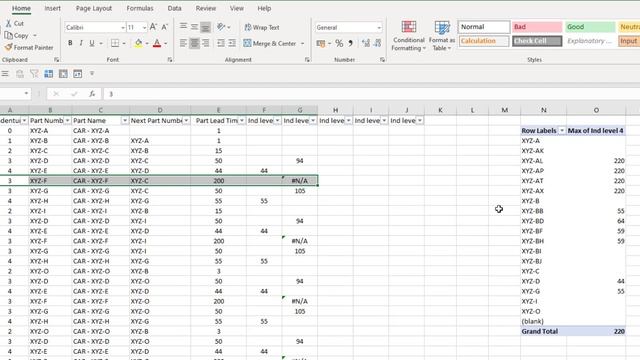This screenshot has width=640, height=360.
Task: Open Format as Table gallery
Action: coord(442,36)
